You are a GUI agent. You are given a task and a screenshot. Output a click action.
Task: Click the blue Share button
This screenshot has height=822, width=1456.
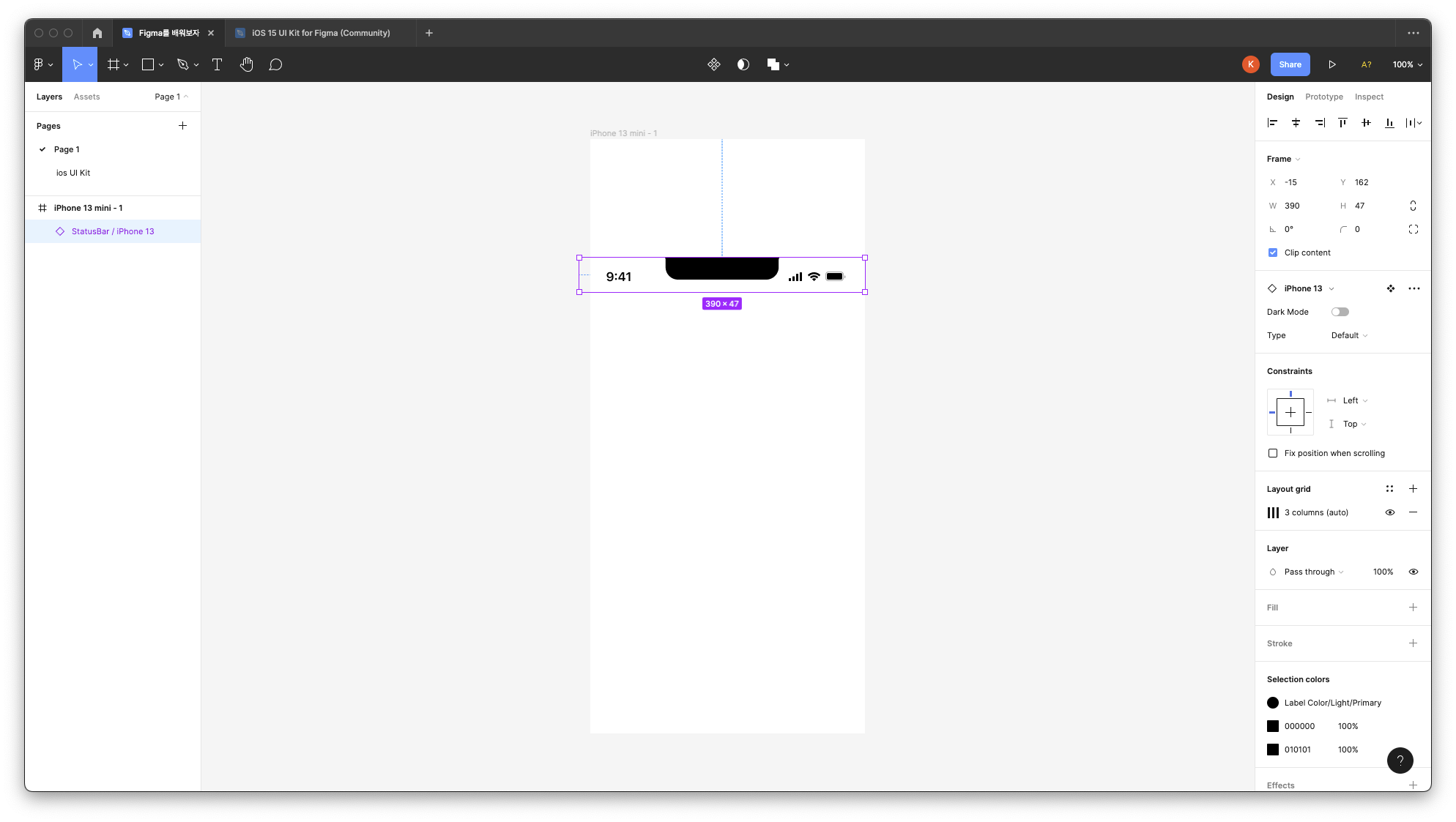coord(1290,64)
